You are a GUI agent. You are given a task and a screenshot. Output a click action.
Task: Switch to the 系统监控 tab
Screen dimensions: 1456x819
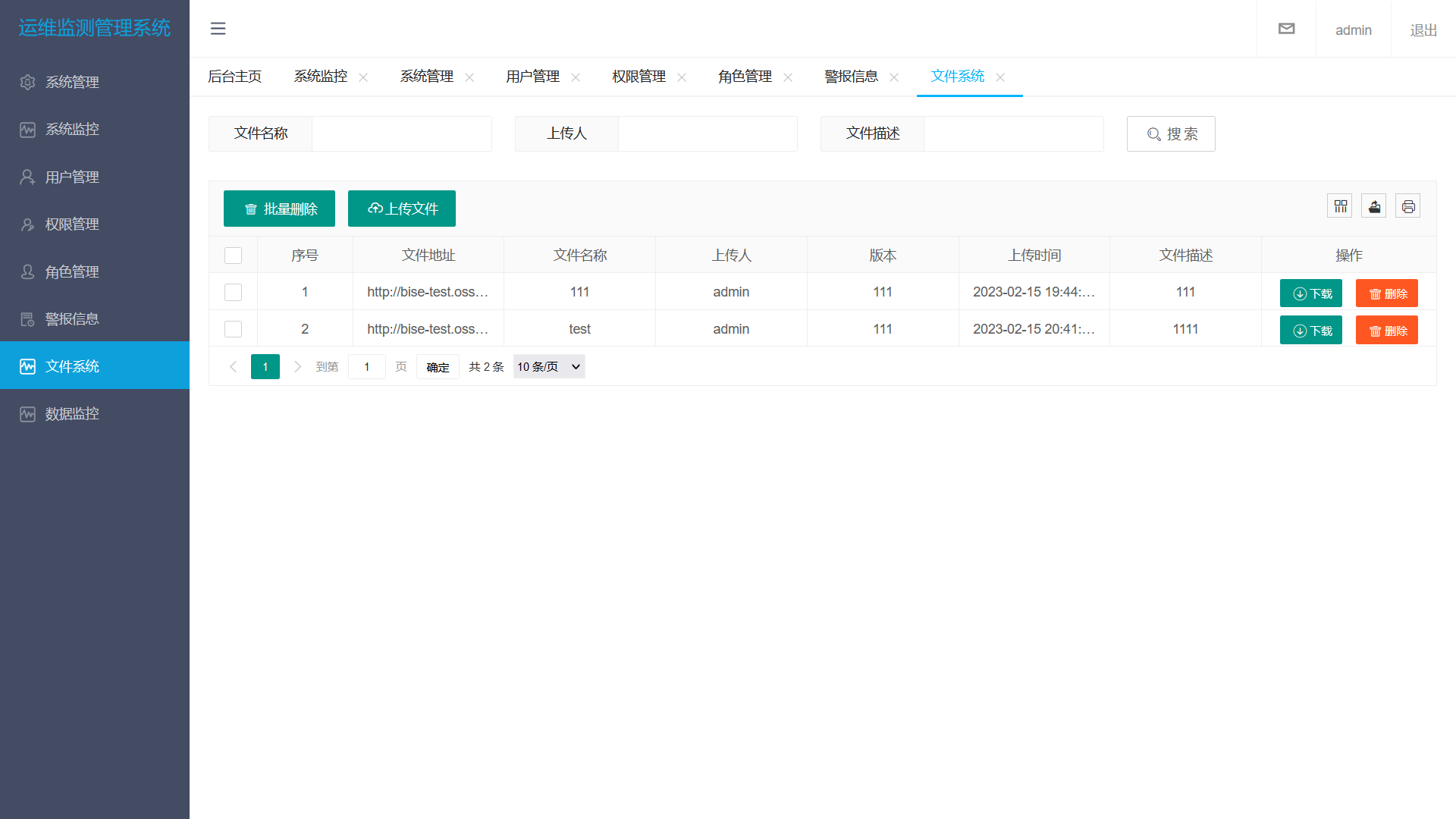point(321,77)
